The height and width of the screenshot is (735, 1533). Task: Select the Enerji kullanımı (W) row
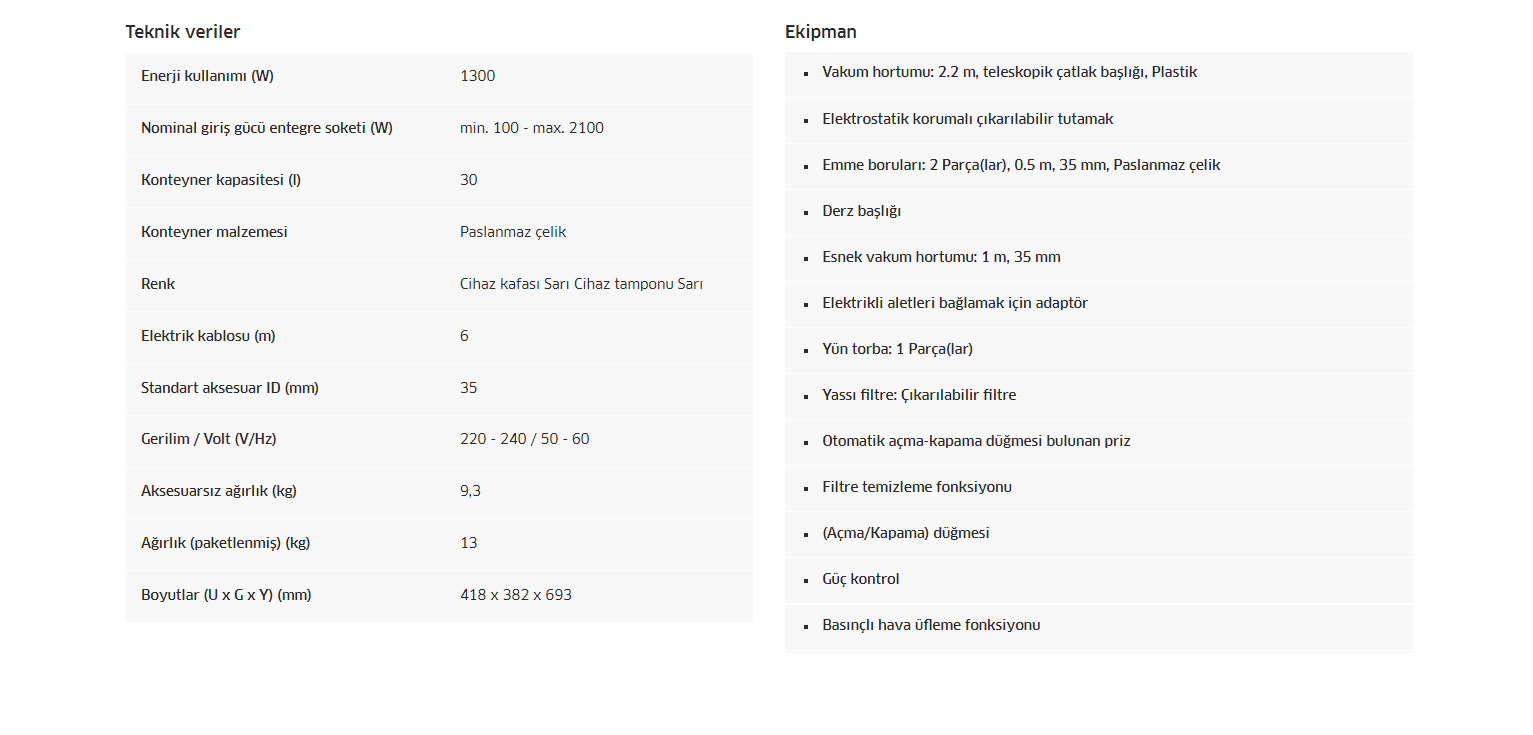point(439,77)
